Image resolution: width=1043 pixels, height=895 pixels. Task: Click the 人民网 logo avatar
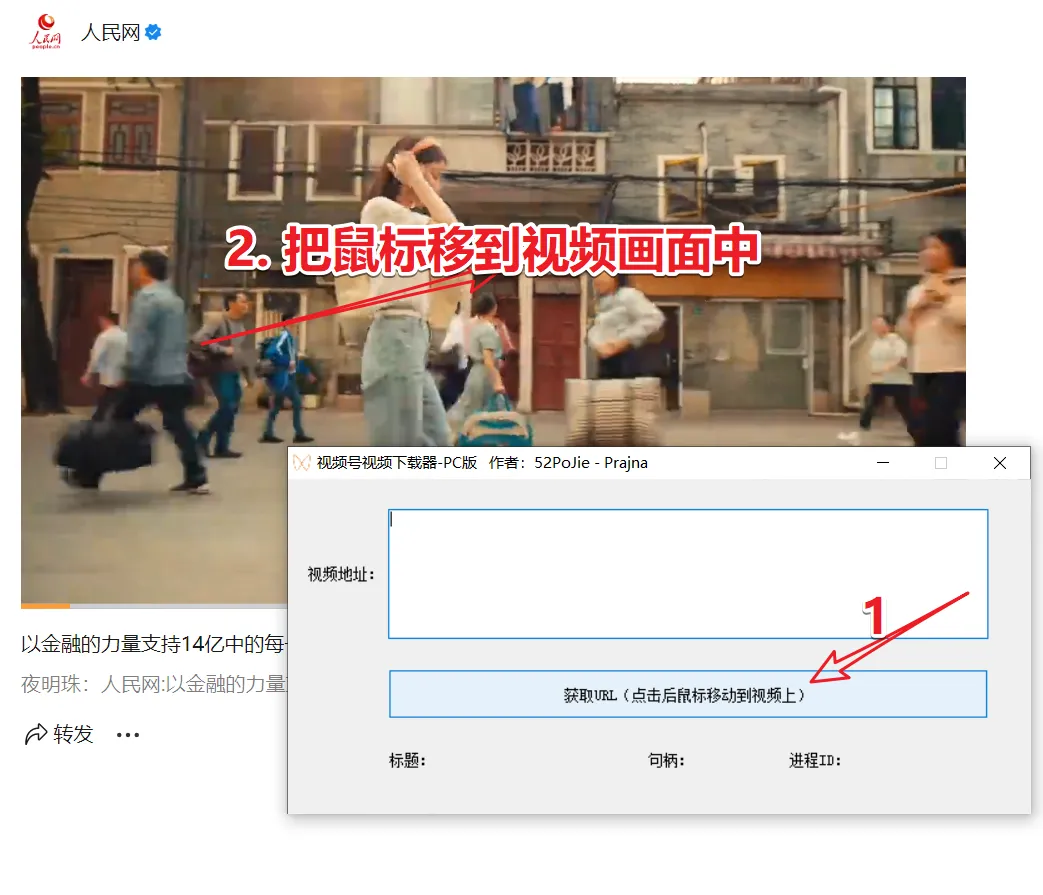[45, 31]
